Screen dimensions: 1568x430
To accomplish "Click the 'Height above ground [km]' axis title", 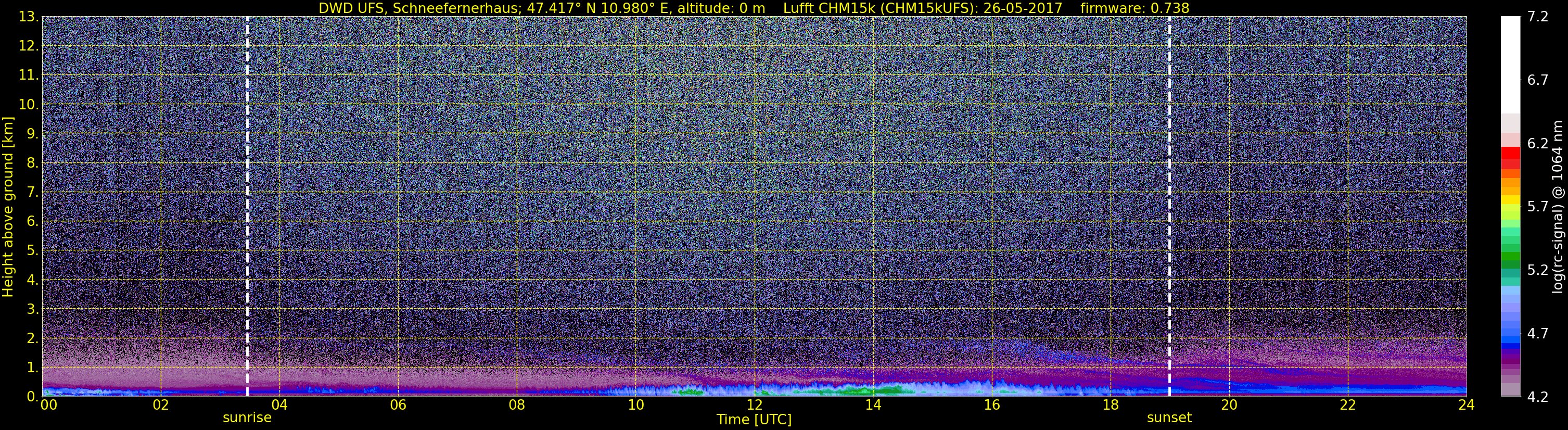I will 8,207.
